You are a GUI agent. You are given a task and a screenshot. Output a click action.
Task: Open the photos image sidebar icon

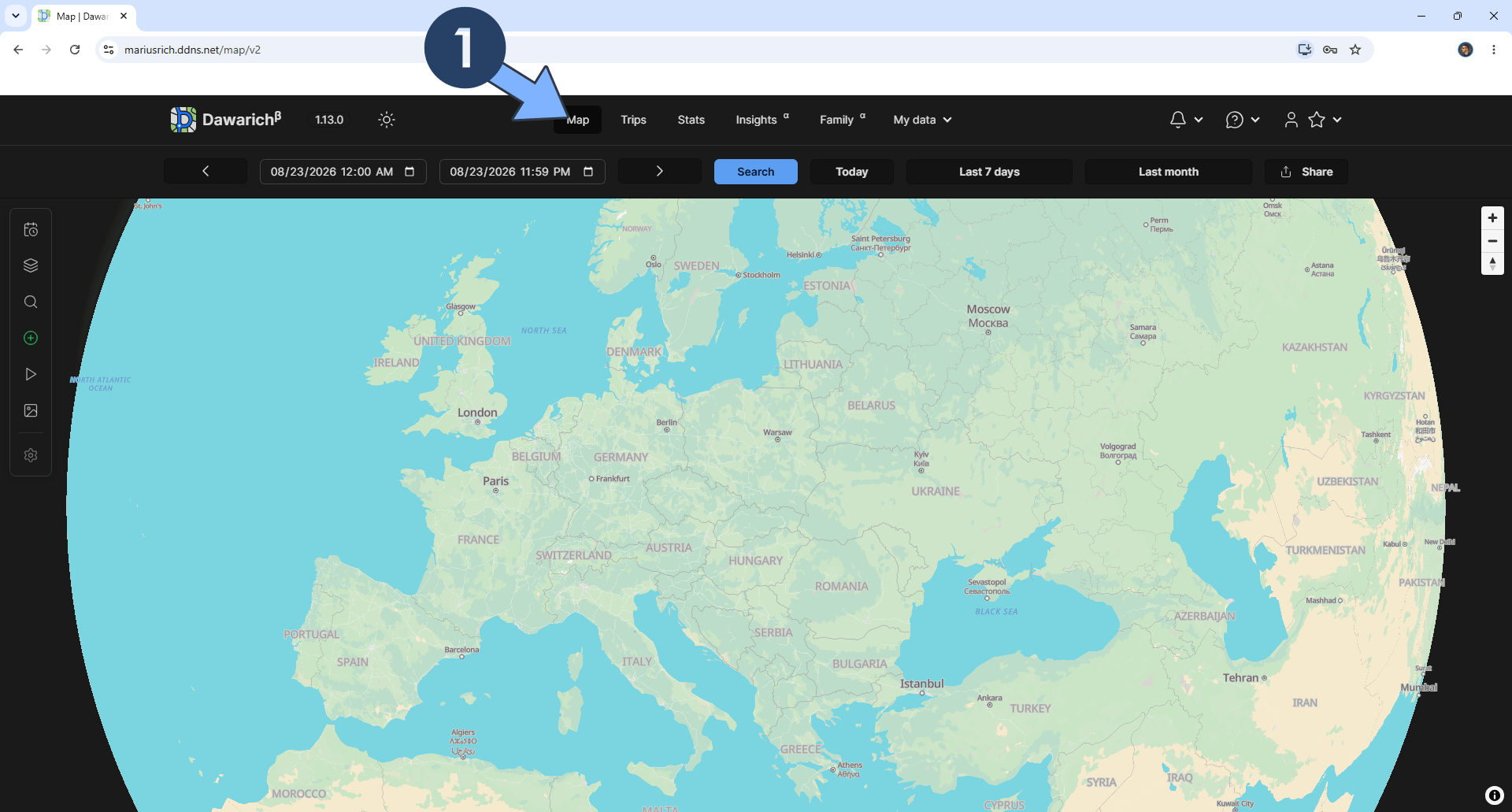tap(31, 410)
